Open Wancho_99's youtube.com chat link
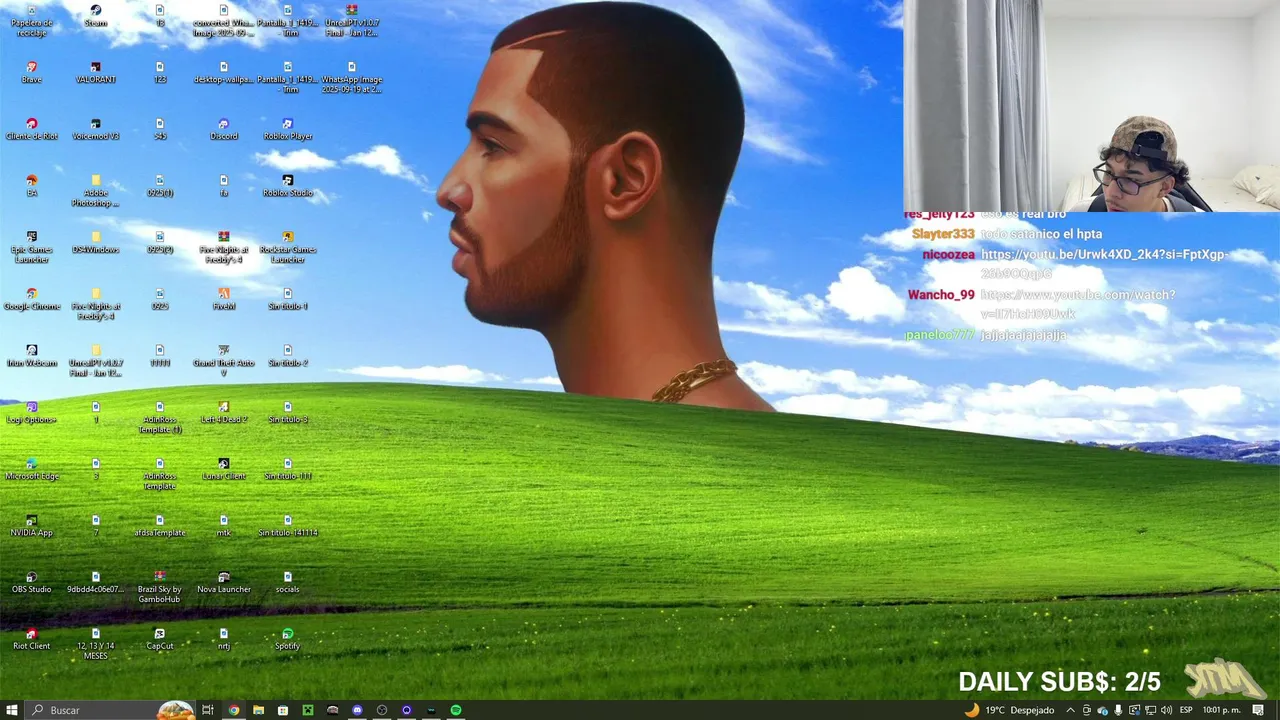1280x720 pixels. pos(1078,304)
